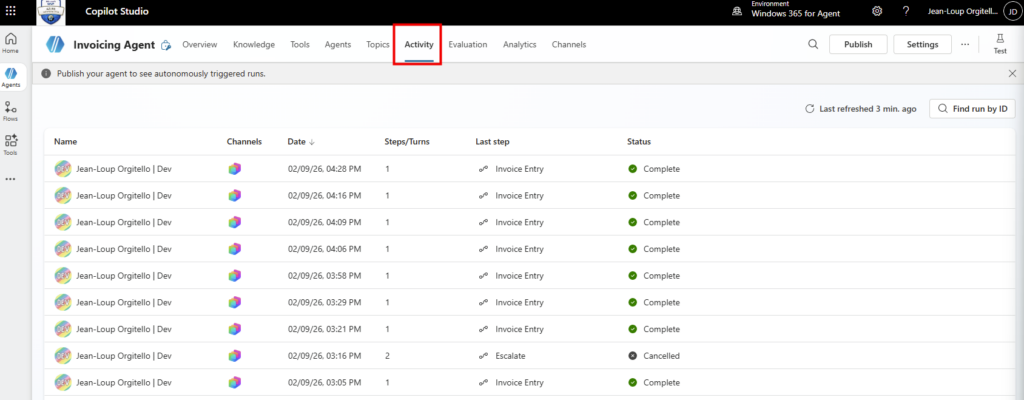This screenshot has height=400, width=1024.
Task: Click the Settings button
Action: tap(922, 44)
